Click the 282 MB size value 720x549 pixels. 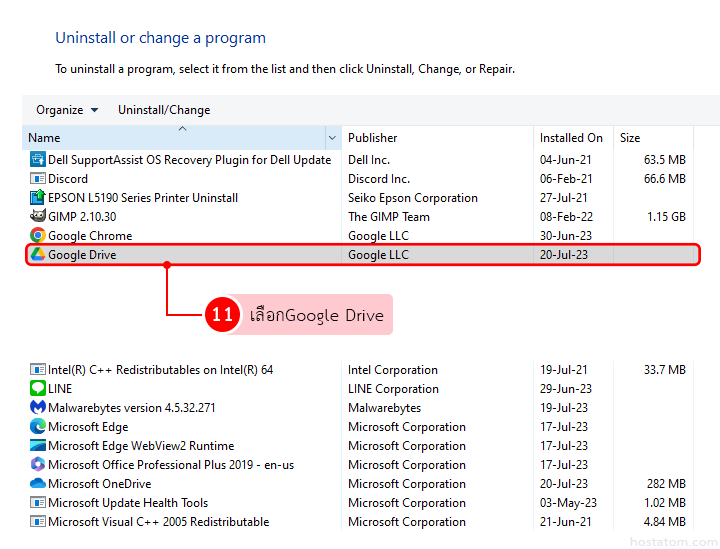(x=666, y=484)
